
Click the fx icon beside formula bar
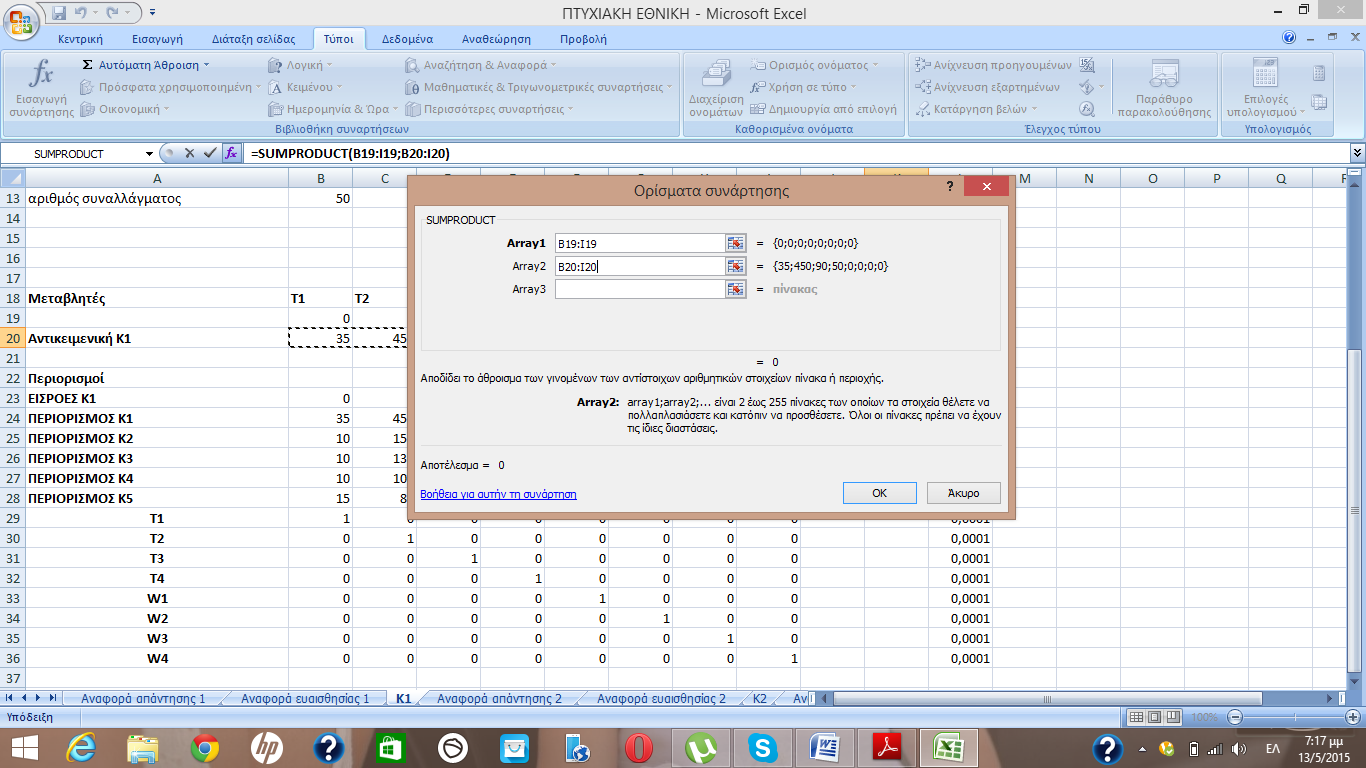[231, 153]
